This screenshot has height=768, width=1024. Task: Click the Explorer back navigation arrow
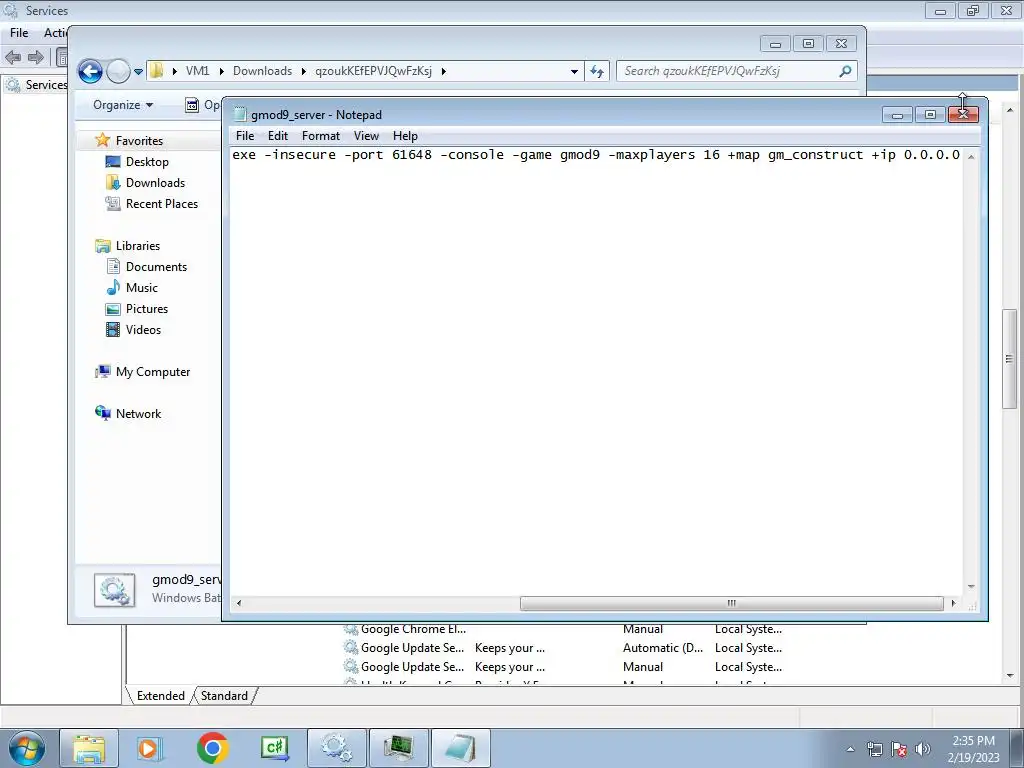tap(90, 71)
